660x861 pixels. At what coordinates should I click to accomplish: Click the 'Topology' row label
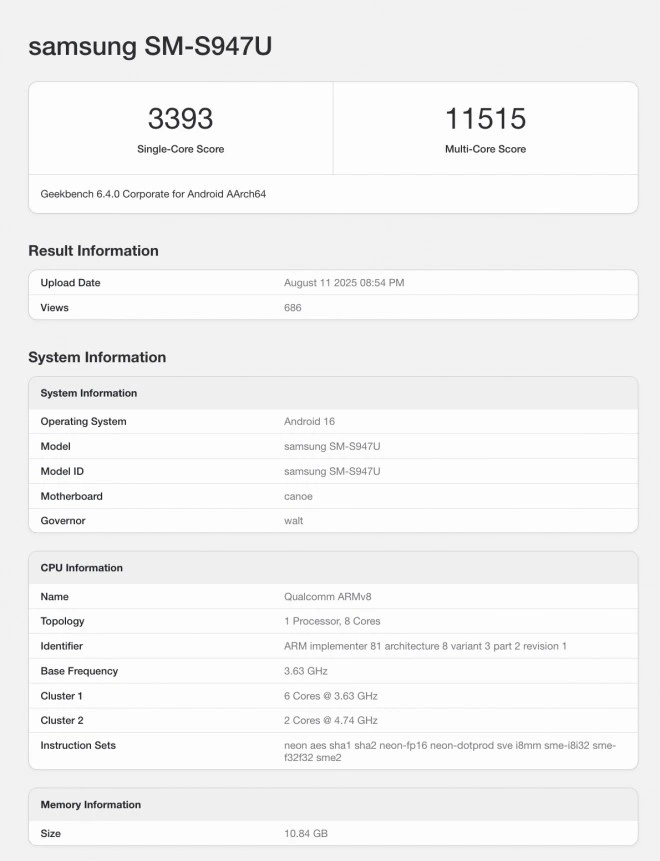point(63,621)
